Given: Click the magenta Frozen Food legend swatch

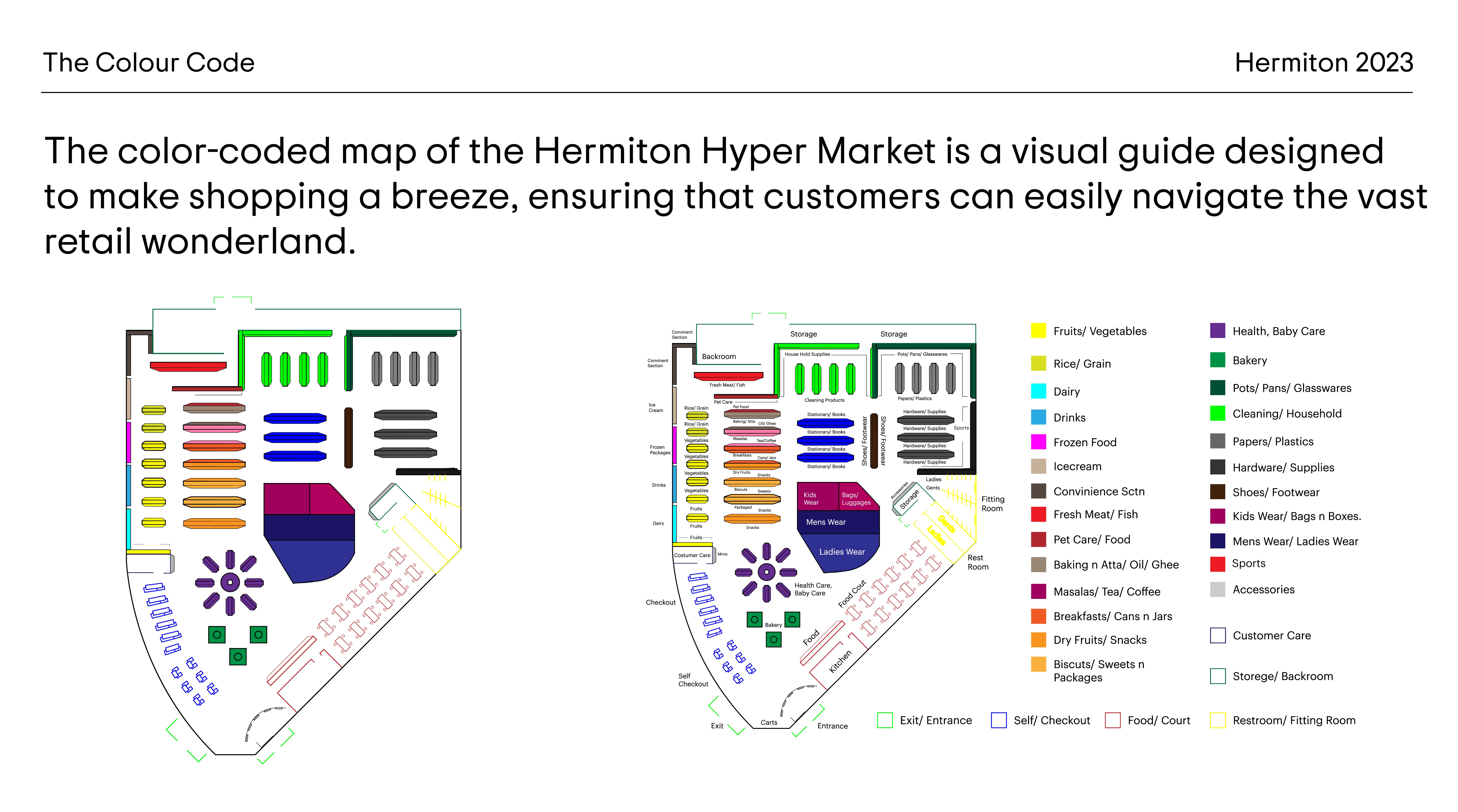Looking at the screenshot, I should pos(1038,442).
